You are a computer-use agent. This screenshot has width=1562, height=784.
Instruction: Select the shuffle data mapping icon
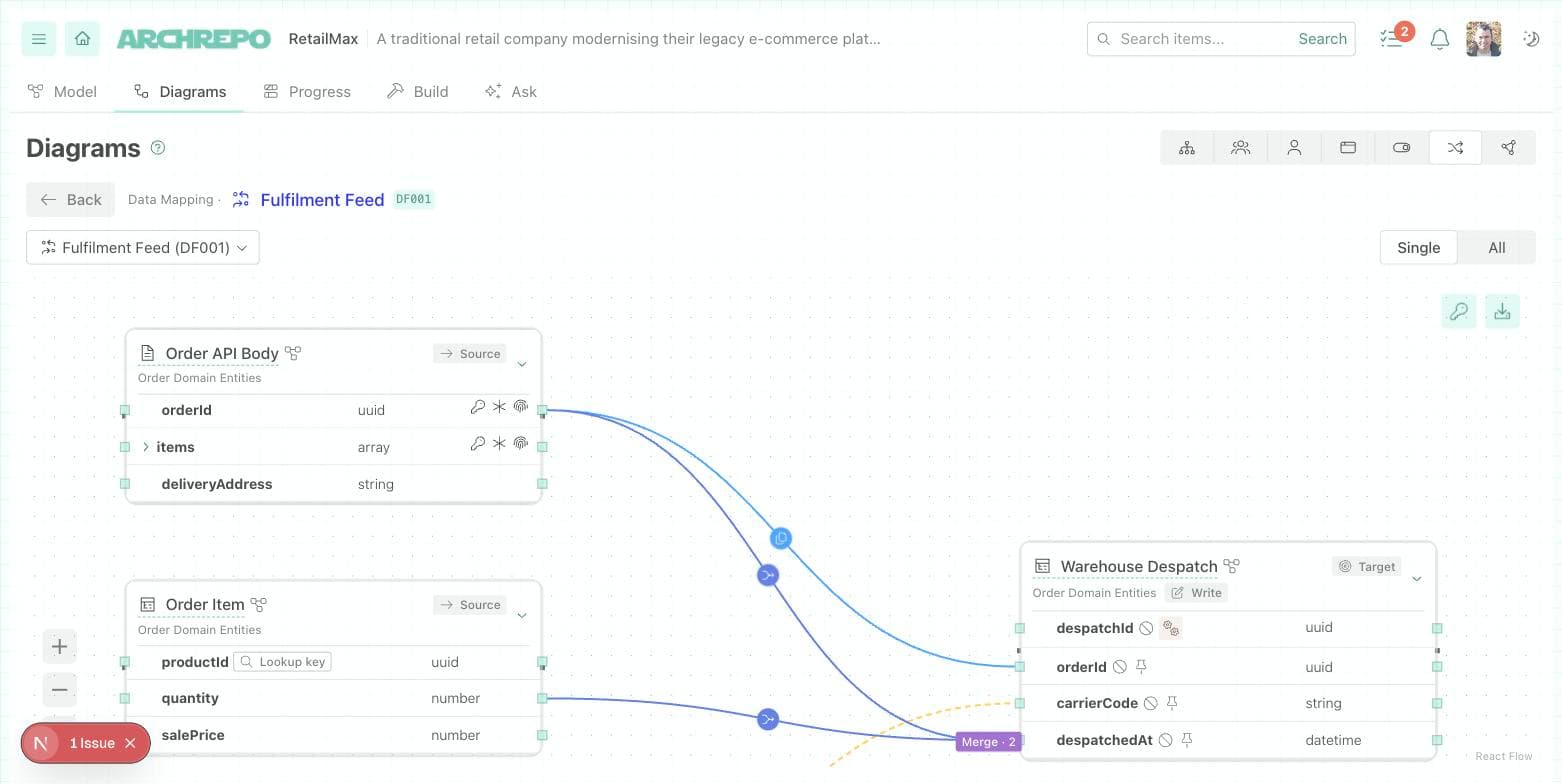pyautogui.click(x=1455, y=148)
